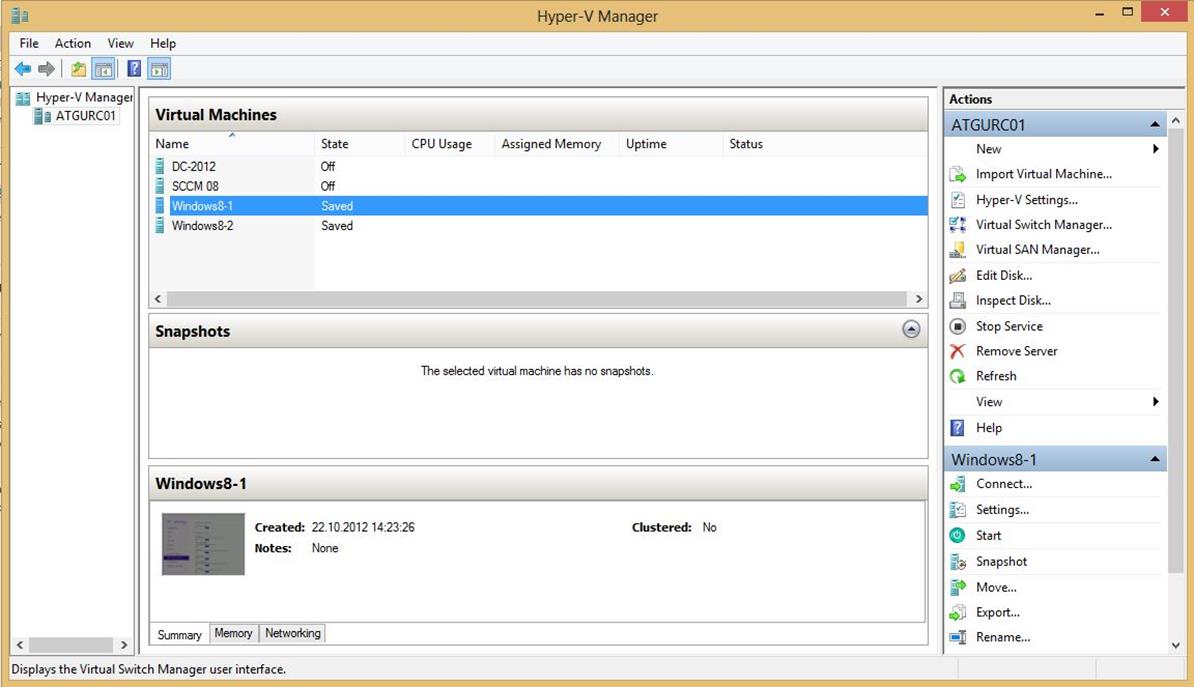Click the Import Virtual Machine icon
This screenshot has height=687, width=1194.
click(x=957, y=174)
